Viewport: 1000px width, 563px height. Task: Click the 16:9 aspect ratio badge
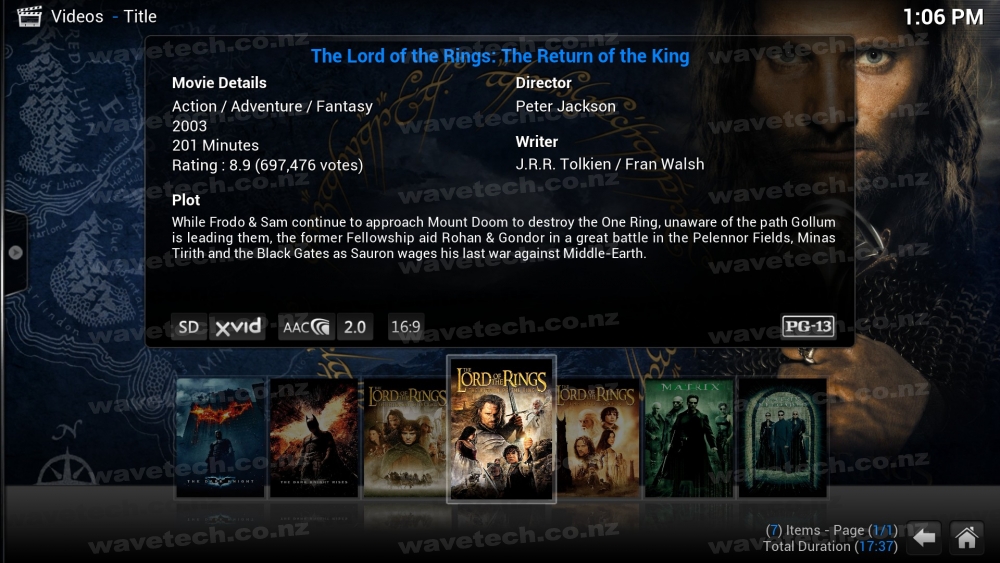[406, 327]
